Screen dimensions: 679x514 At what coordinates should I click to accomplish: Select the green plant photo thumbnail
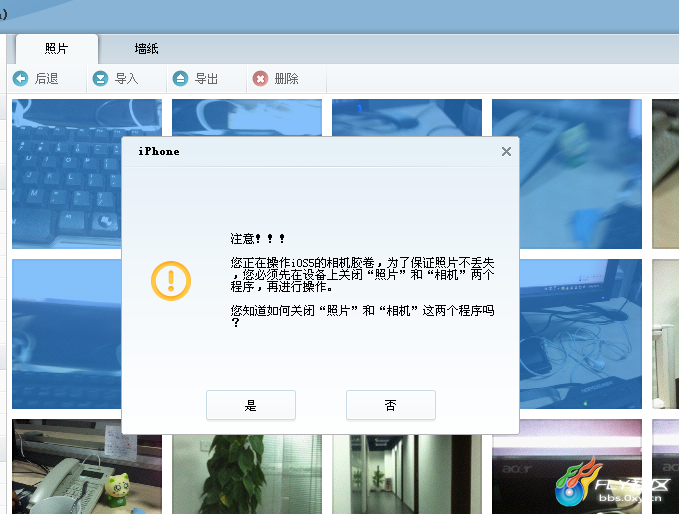[247, 474]
